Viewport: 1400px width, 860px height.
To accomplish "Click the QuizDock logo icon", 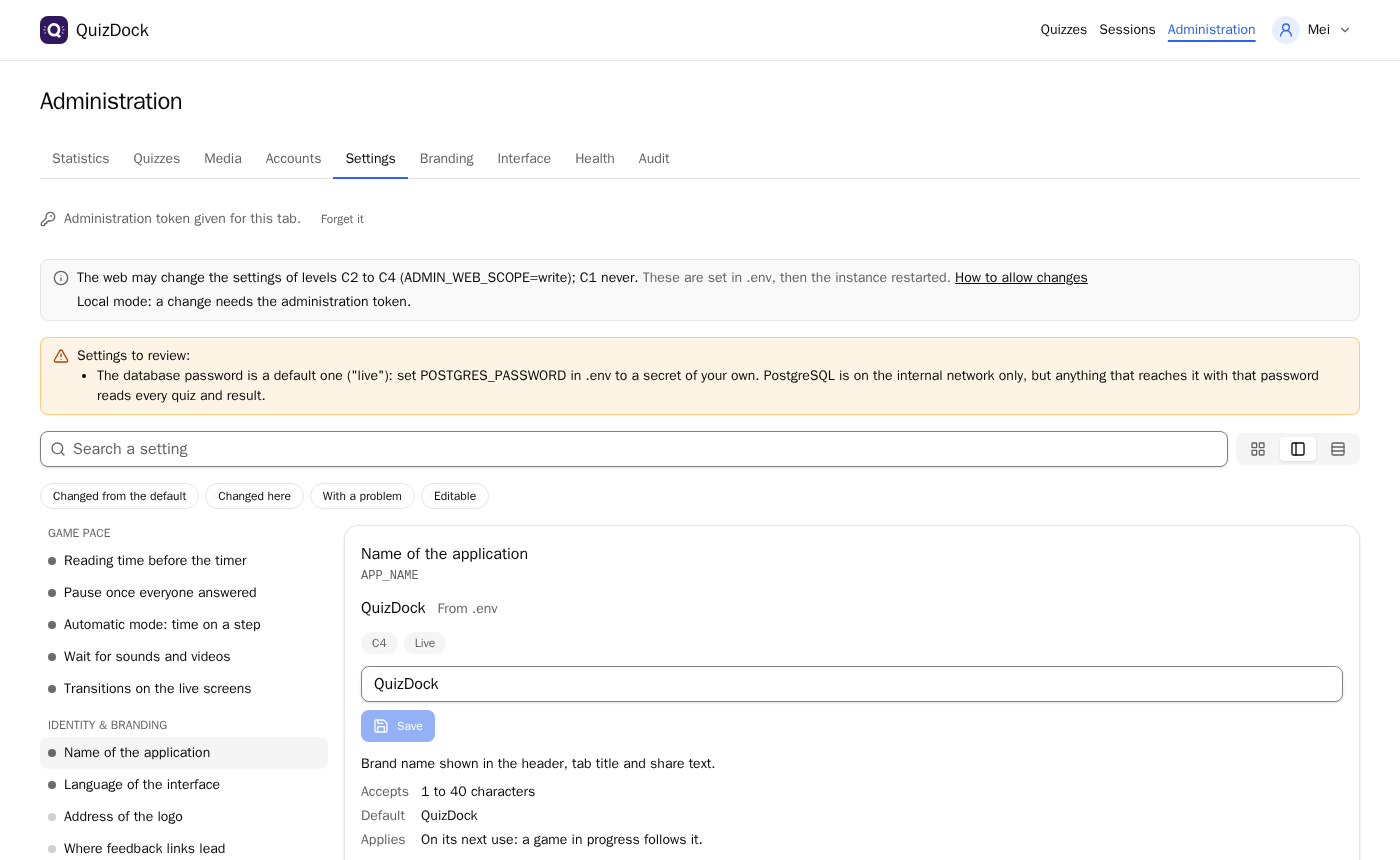I will pos(54,30).
